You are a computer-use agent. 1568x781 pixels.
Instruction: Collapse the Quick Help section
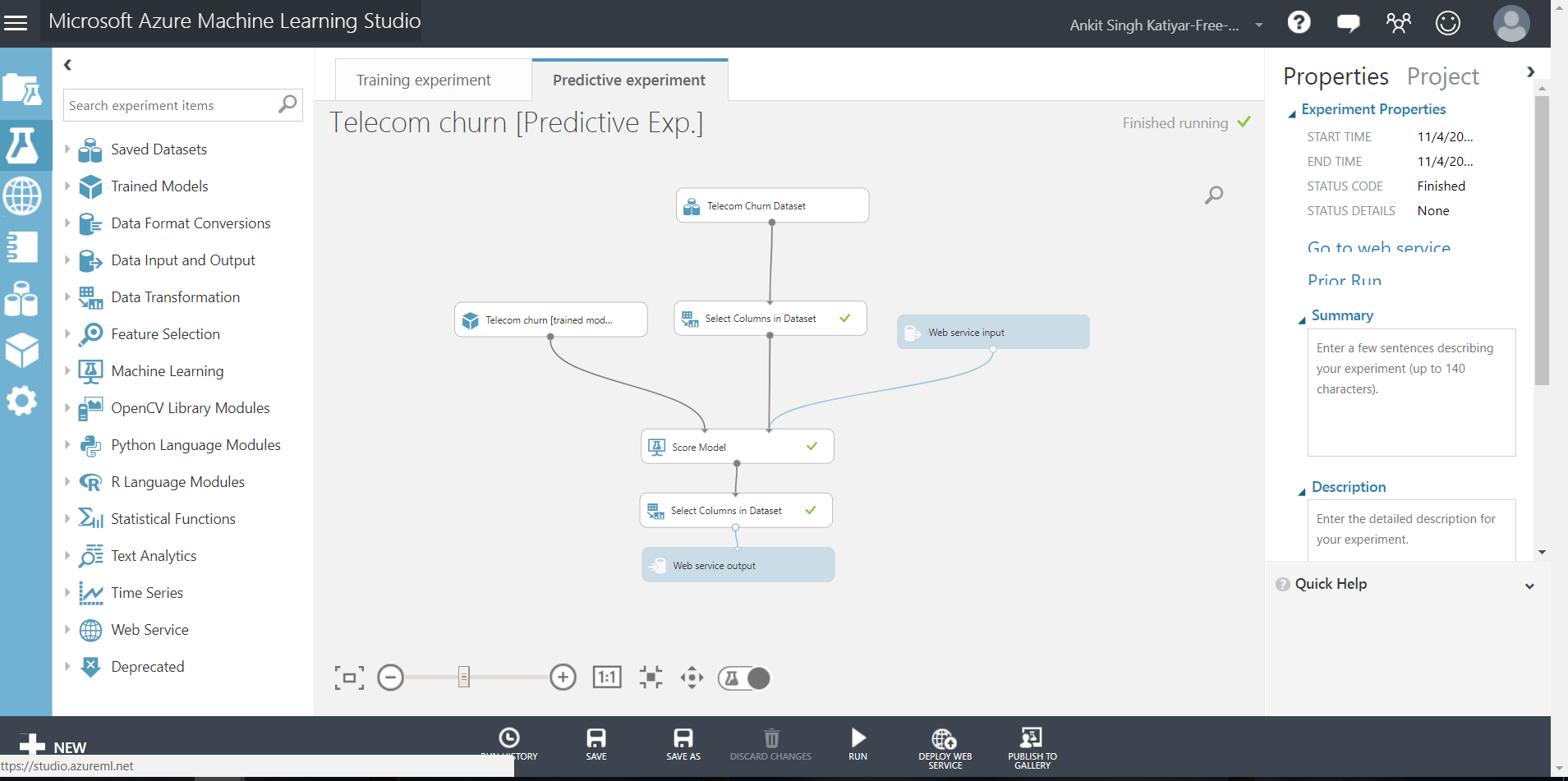click(x=1529, y=586)
